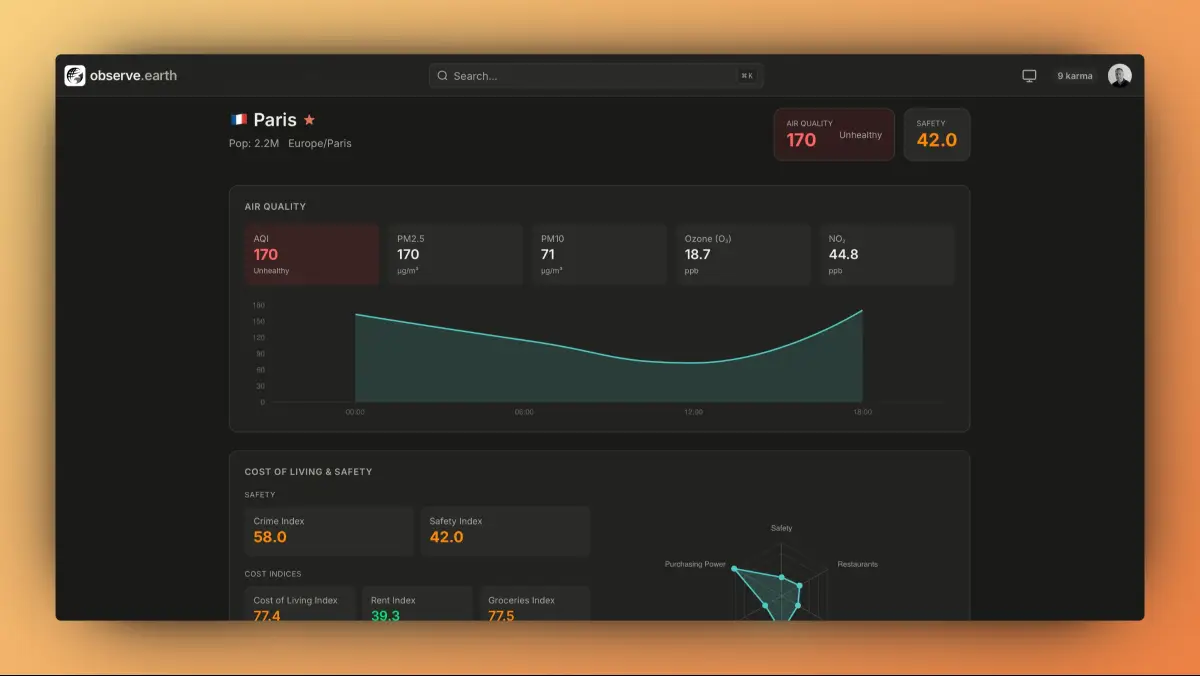Focus the Search input field

click(590, 76)
